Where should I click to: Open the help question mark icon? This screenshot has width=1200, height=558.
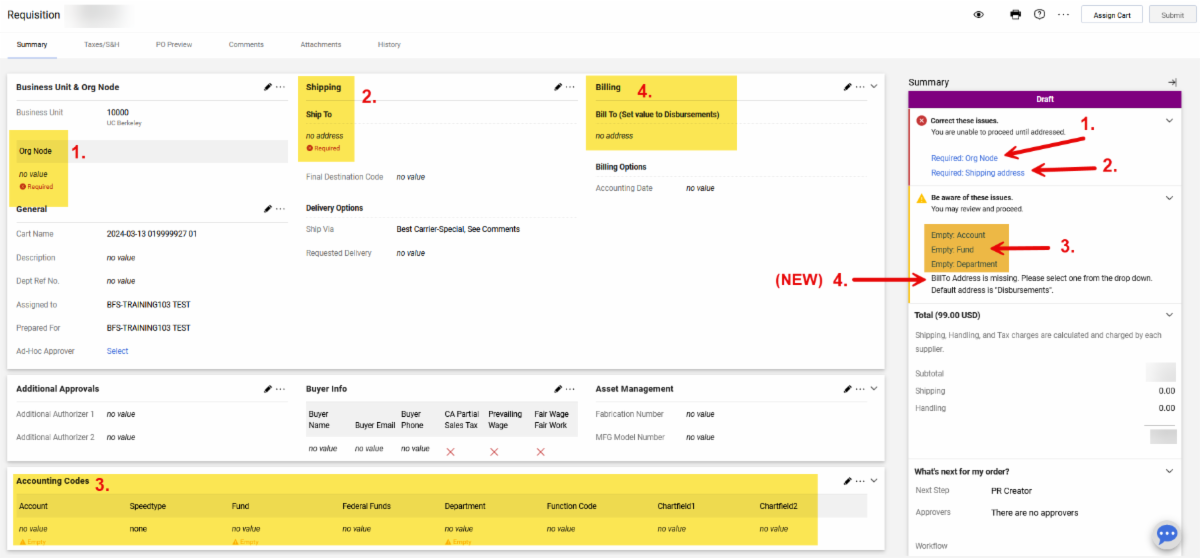click(x=1039, y=15)
